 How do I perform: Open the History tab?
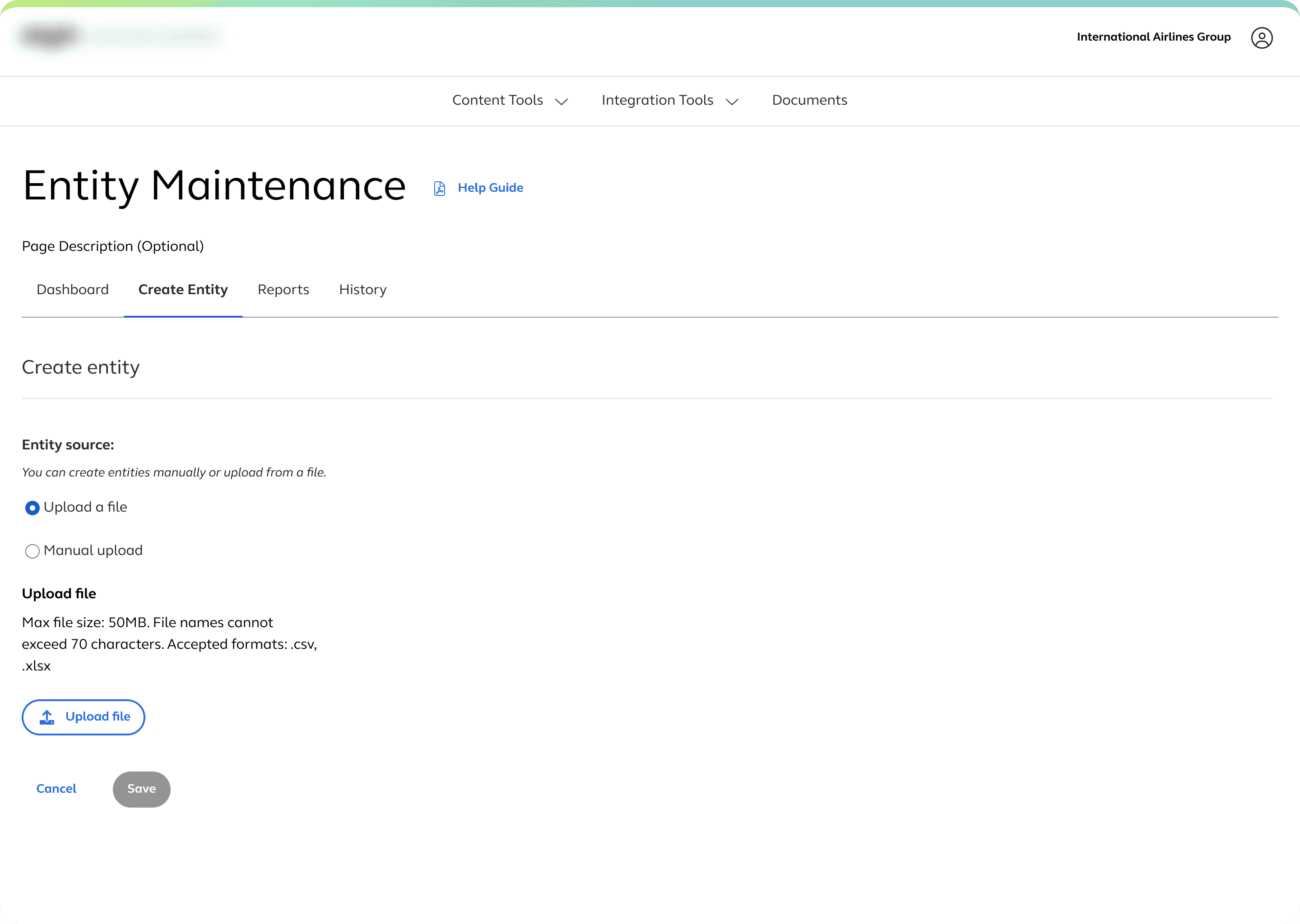click(362, 290)
